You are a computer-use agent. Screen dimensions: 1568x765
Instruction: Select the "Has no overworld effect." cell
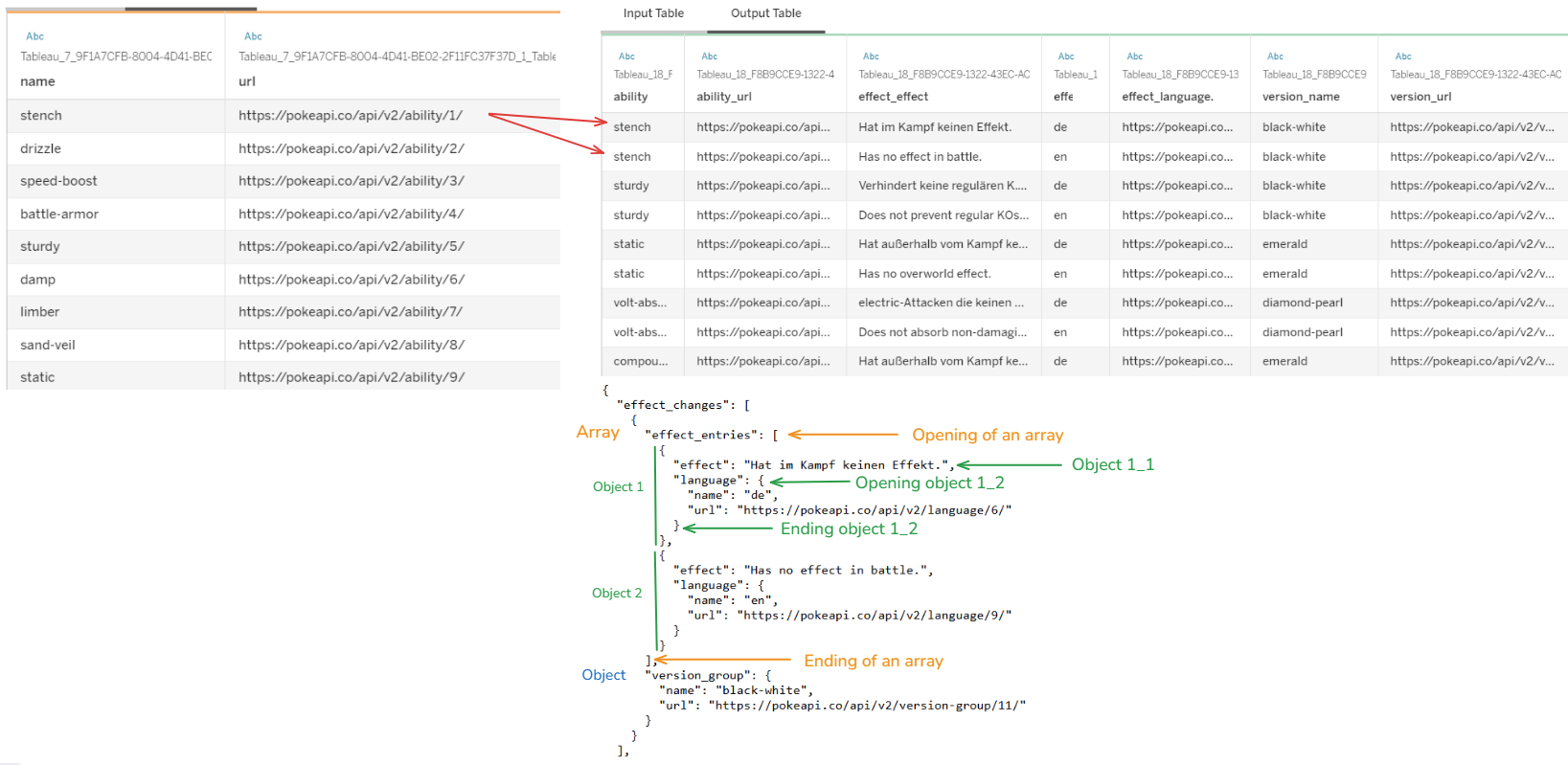tap(924, 274)
